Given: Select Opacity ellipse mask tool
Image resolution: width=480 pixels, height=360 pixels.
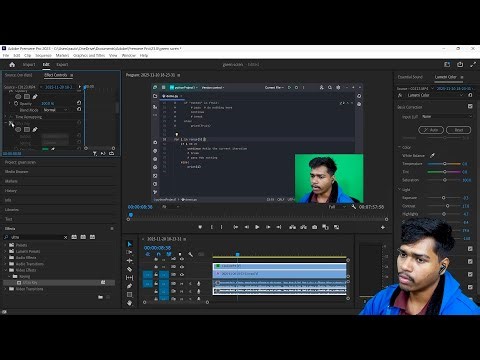Looking at the screenshot, I should [18, 97].
